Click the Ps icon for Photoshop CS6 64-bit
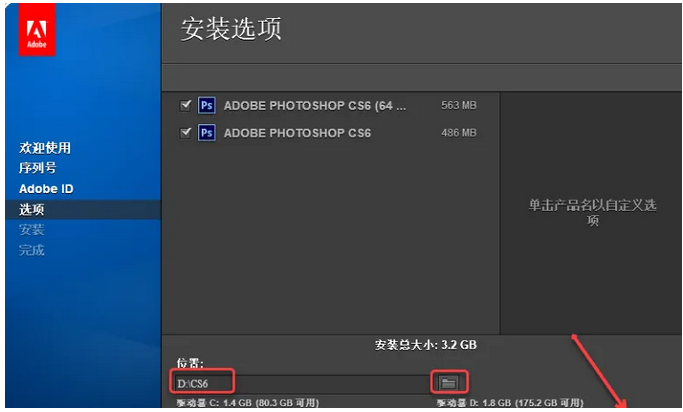This screenshot has width=683, height=412. point(206,105)
